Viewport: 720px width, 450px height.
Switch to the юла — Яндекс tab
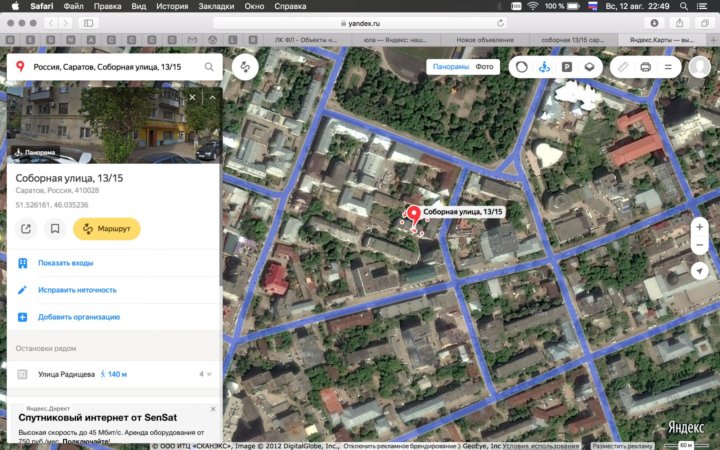[x=395, y=40]
